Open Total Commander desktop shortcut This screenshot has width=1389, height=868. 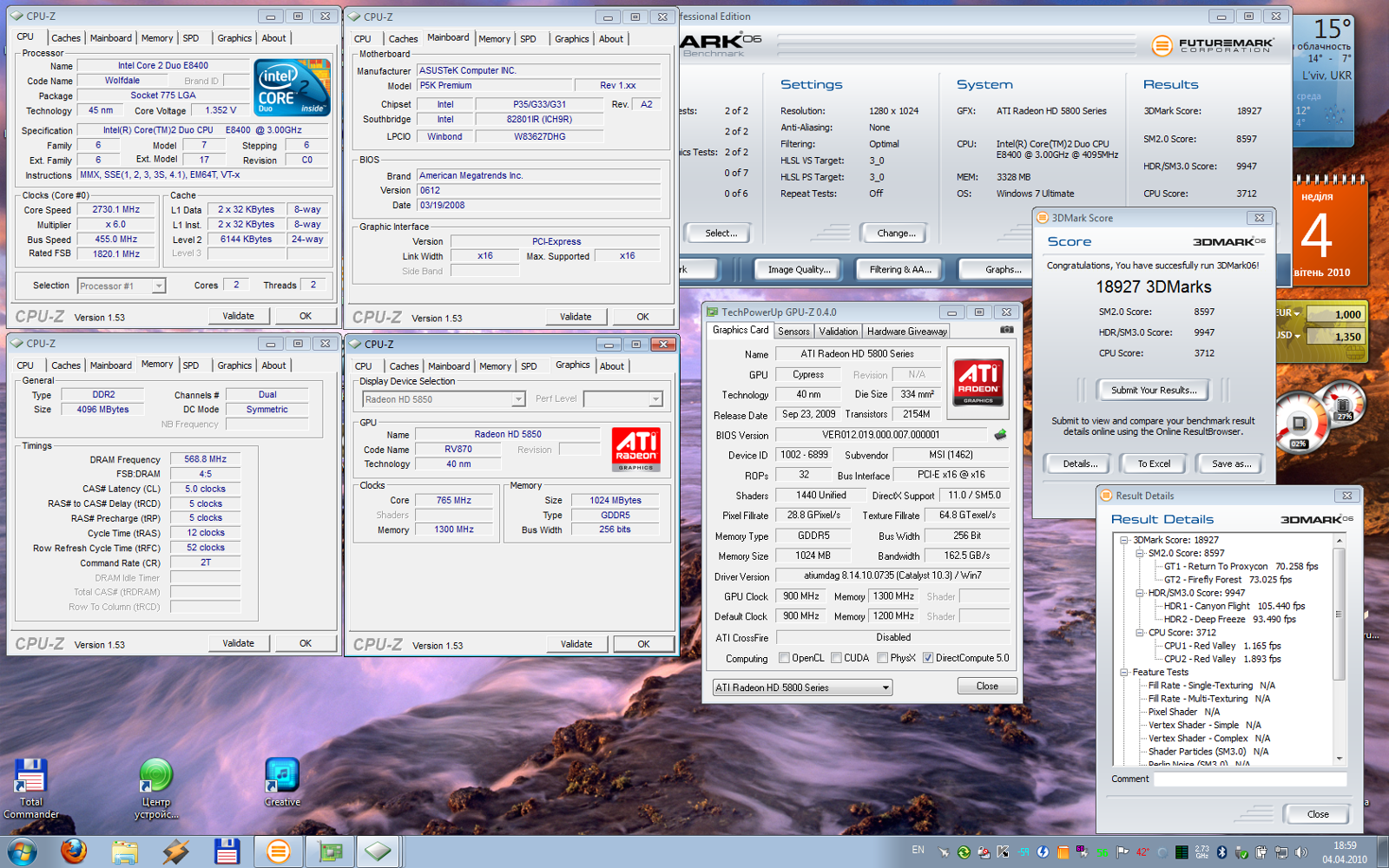tap(30, 787)
